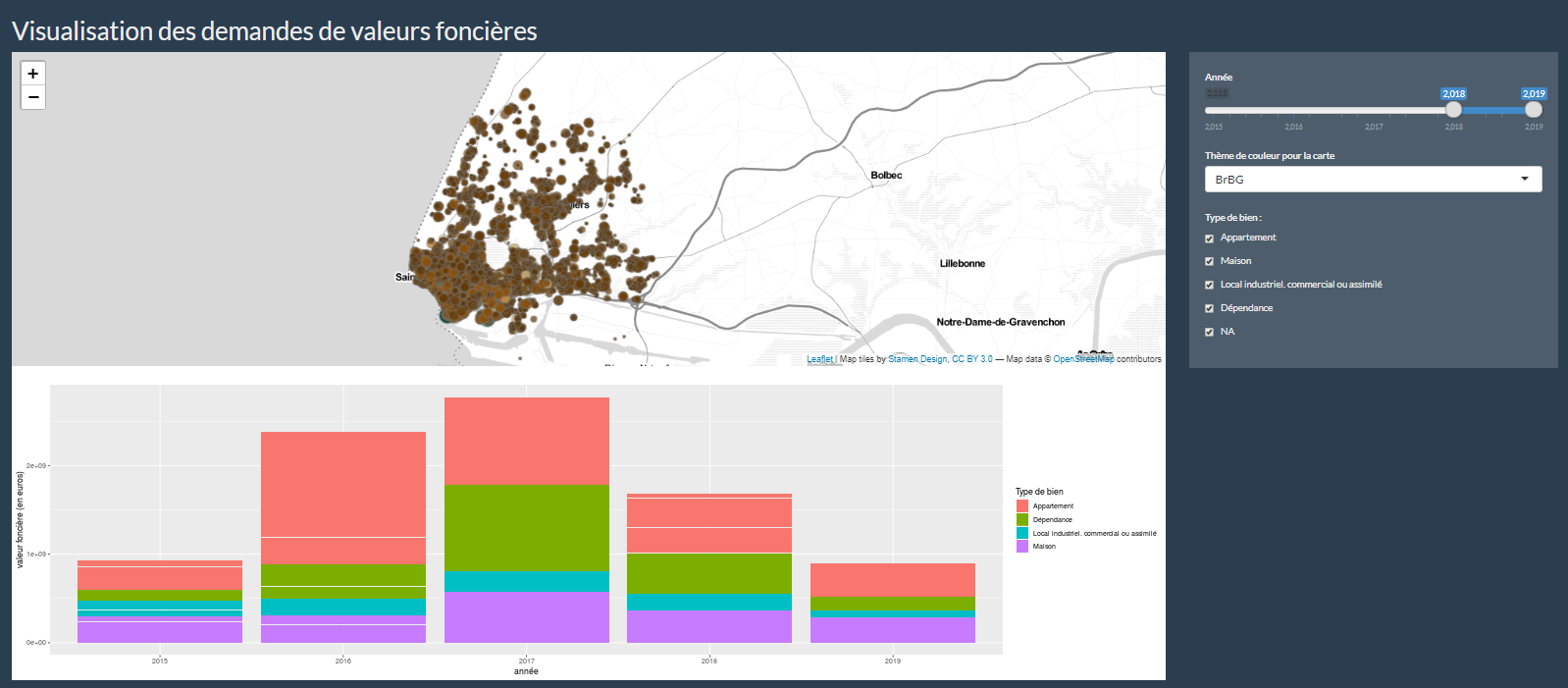Open the Stamen Design link
This screenshot has width=1568, height=688.
917,359
